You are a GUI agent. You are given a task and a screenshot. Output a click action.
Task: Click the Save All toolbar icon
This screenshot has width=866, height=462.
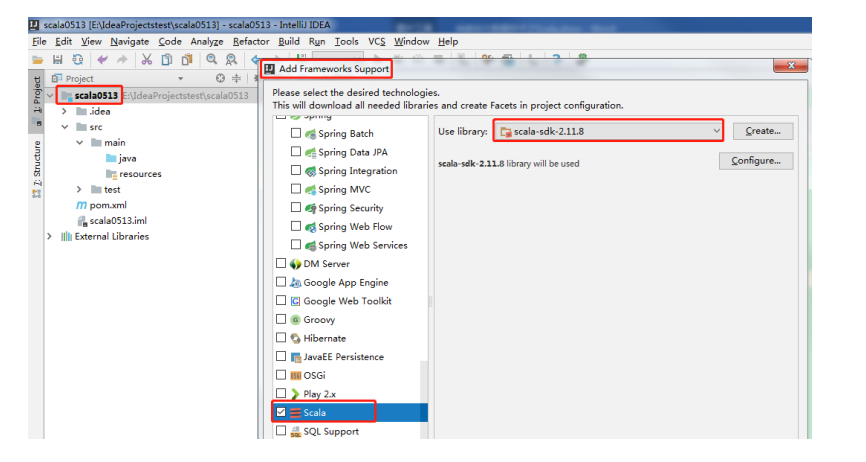pos(57,60)
